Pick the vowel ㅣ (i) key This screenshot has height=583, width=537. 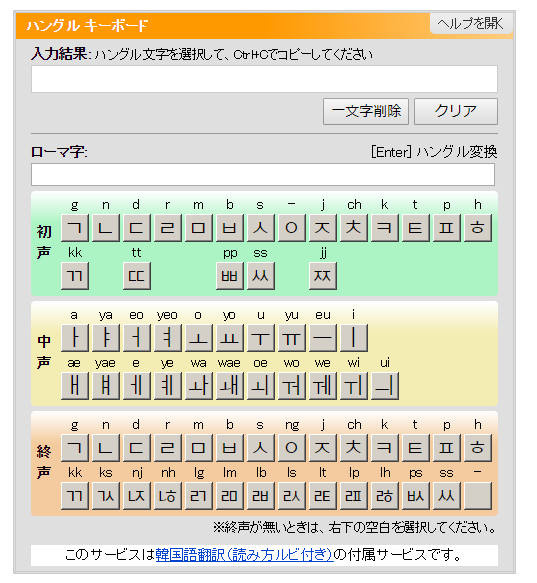[x=354, y=338]
